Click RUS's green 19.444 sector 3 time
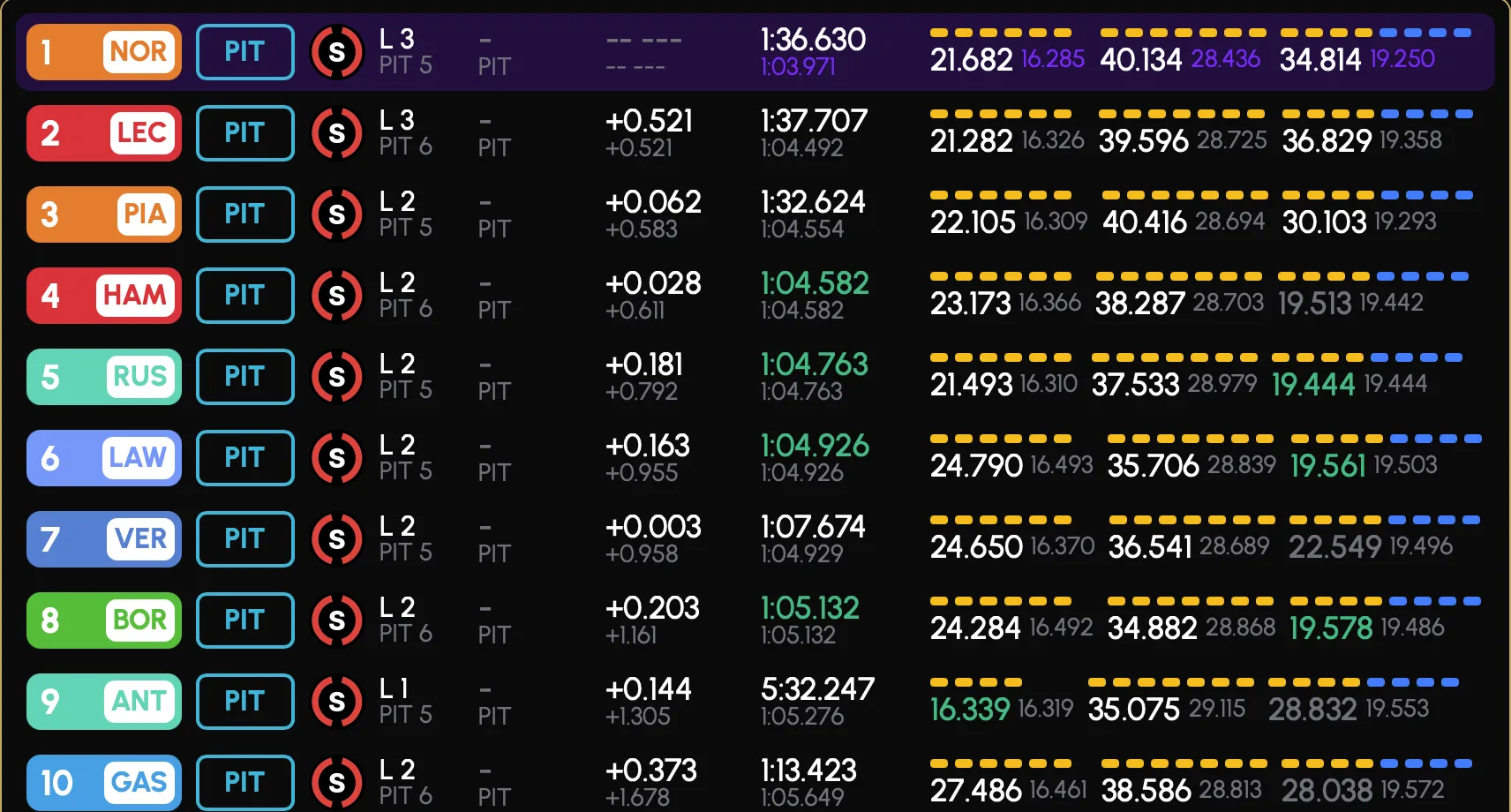This screenshot has height=812, width=1511. pos(1312,385)
